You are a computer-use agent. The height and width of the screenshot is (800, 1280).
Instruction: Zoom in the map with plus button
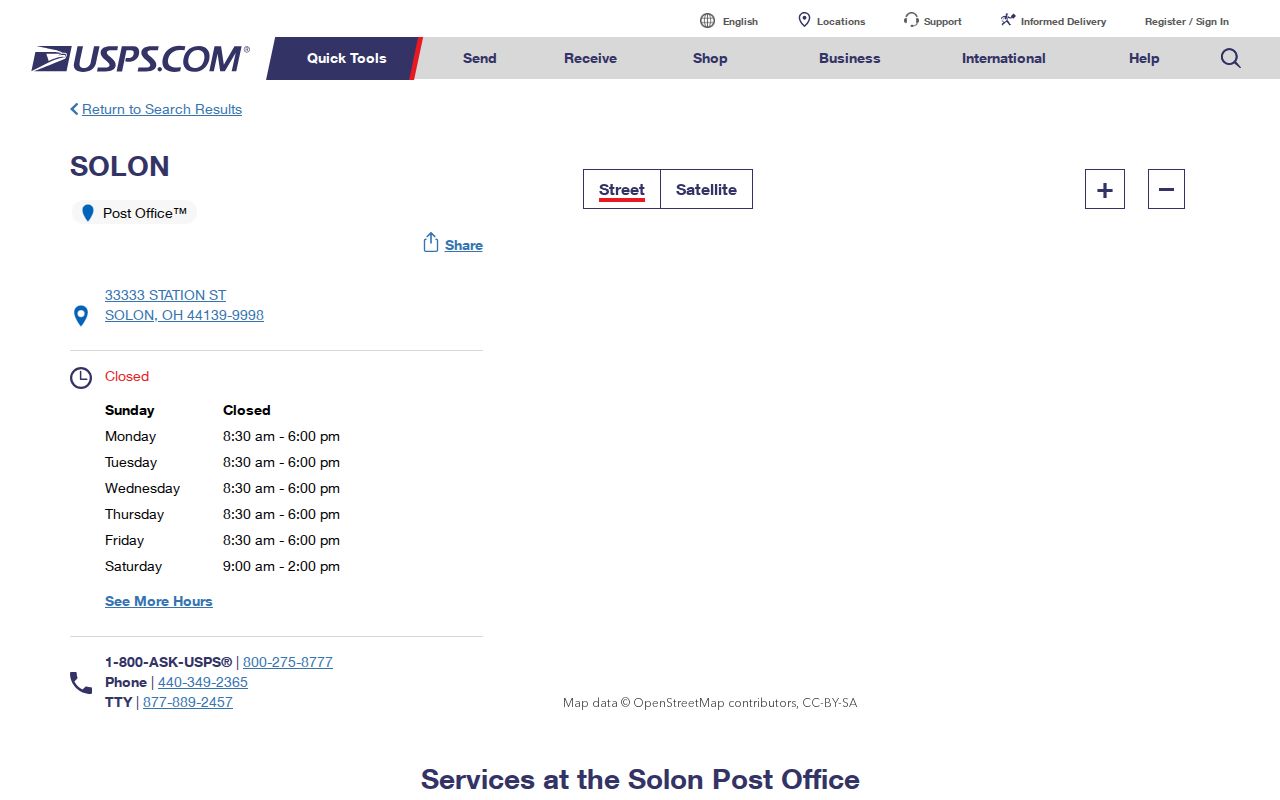click(1105, 189)
